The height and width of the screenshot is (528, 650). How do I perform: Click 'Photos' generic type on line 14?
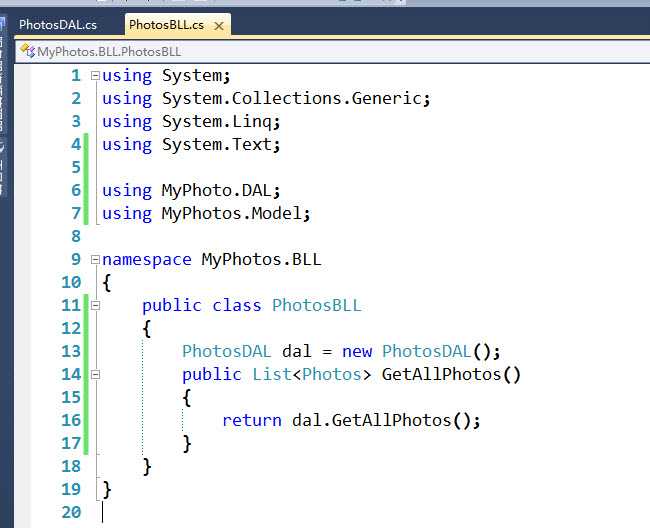tap(332, 375)
